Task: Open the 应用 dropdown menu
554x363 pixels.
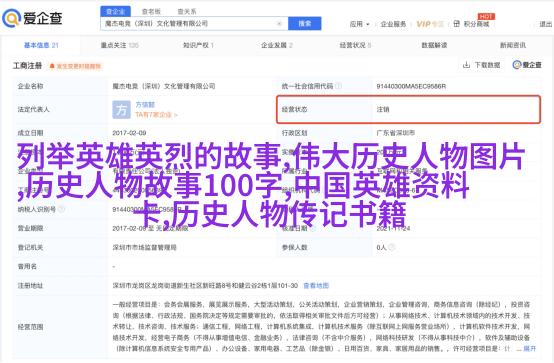Action: tap(359, 24)
